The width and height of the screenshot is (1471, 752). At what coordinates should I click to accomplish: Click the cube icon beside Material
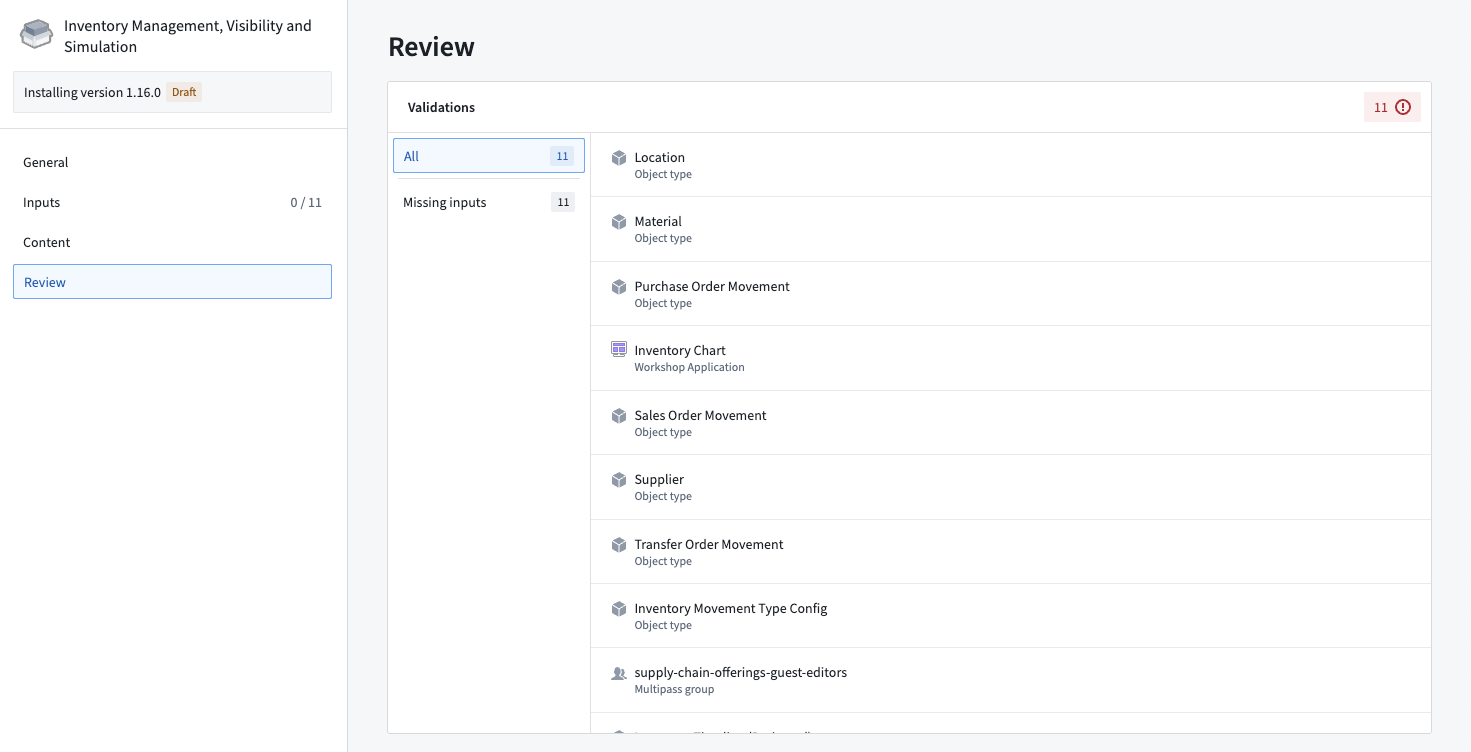click(x=619, y=222)
